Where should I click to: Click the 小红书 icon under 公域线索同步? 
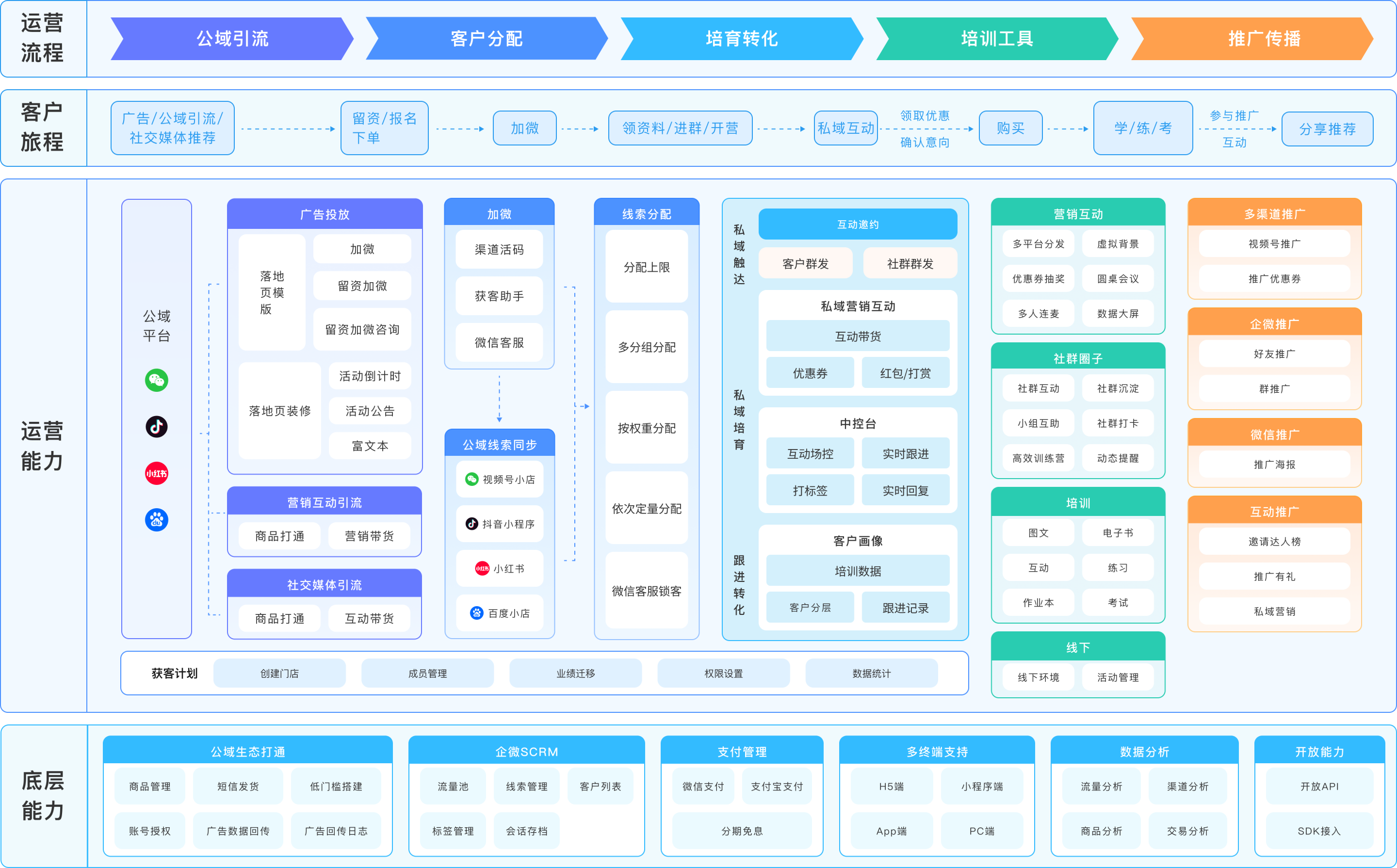[482, 568]
